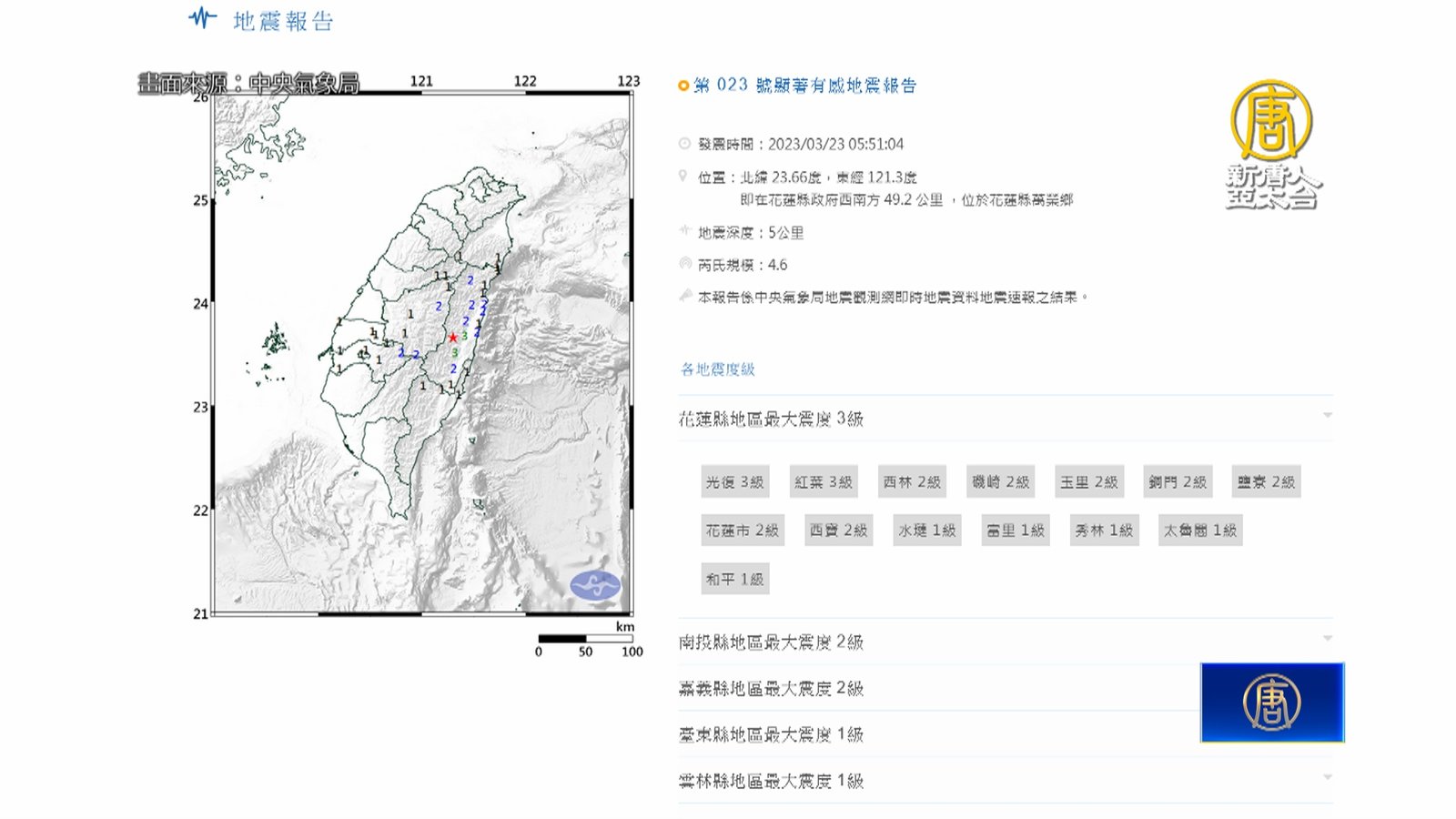Click the seismic wave icon beside 地震報告
Image resolution: width=1456 pixels, height=819 pixels.
[202, 18]
